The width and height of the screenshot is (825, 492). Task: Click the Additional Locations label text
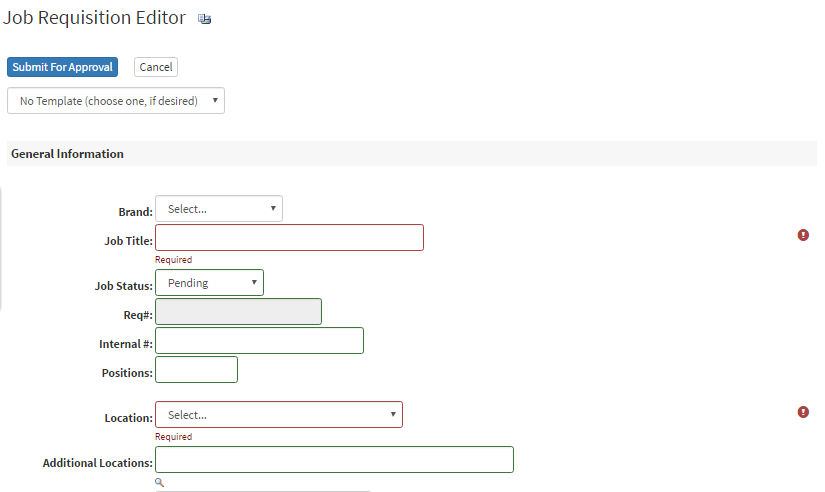pos(97,463)
